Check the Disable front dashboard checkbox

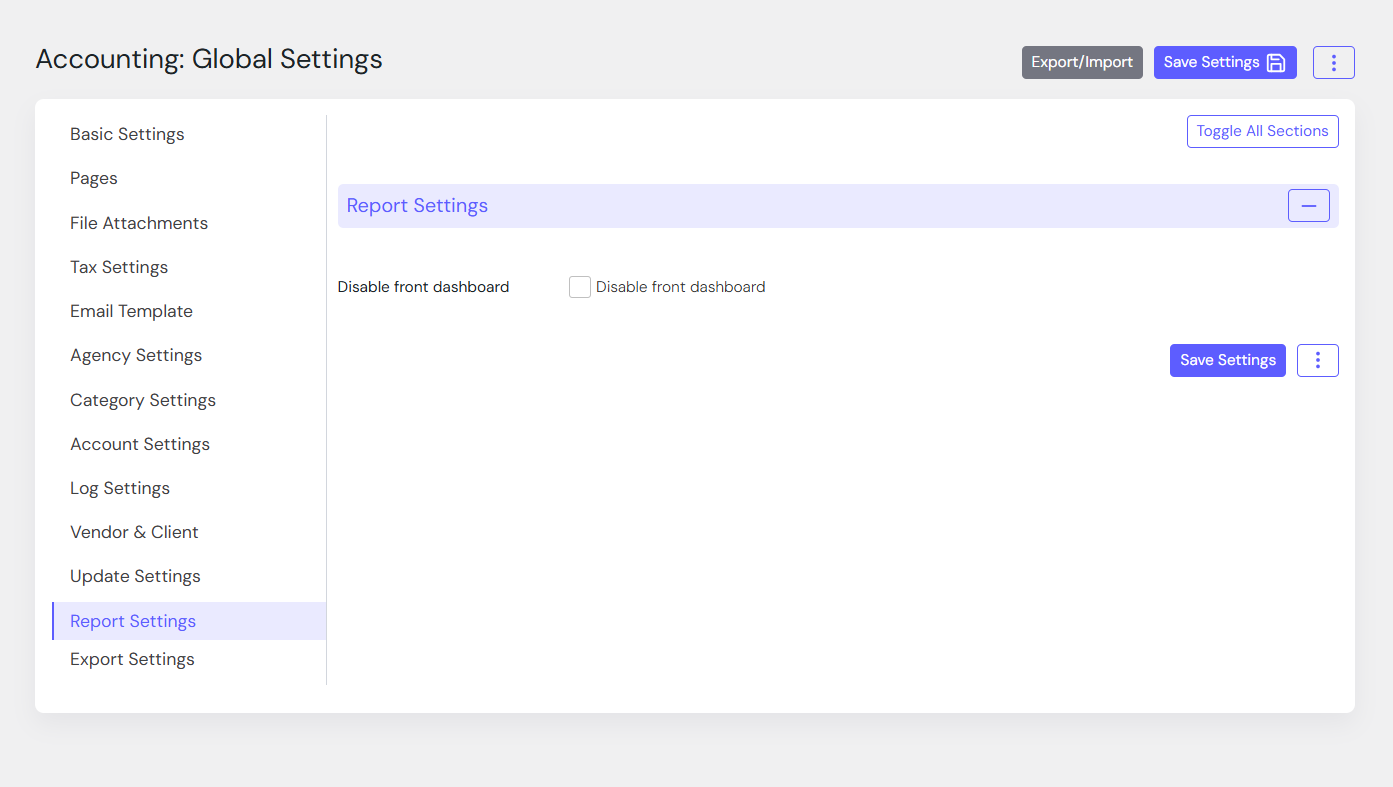tap(580, 287)
